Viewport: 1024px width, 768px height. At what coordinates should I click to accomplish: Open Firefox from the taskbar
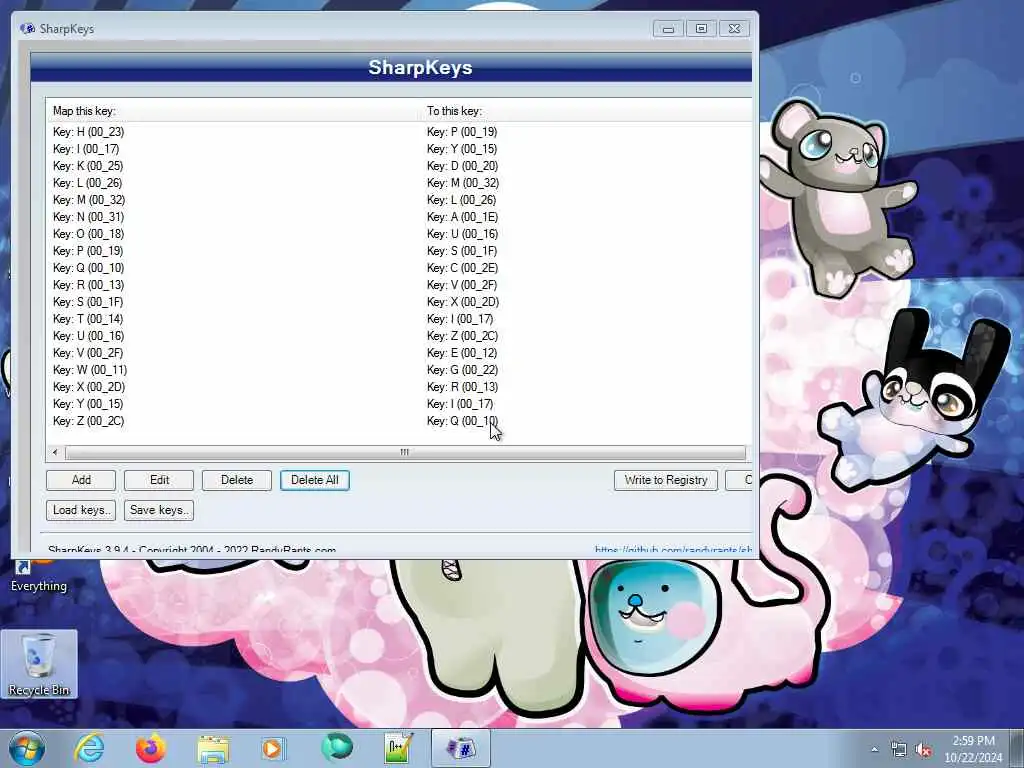click(x=151, y=748)
